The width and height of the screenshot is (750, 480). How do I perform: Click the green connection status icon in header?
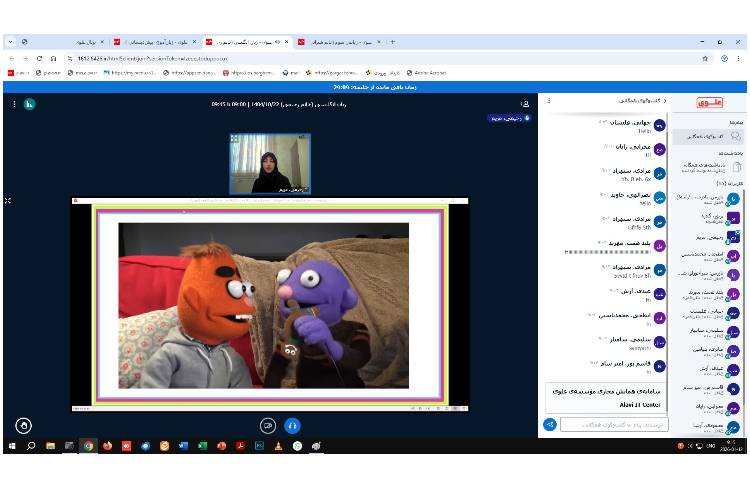tap(30, 103)
